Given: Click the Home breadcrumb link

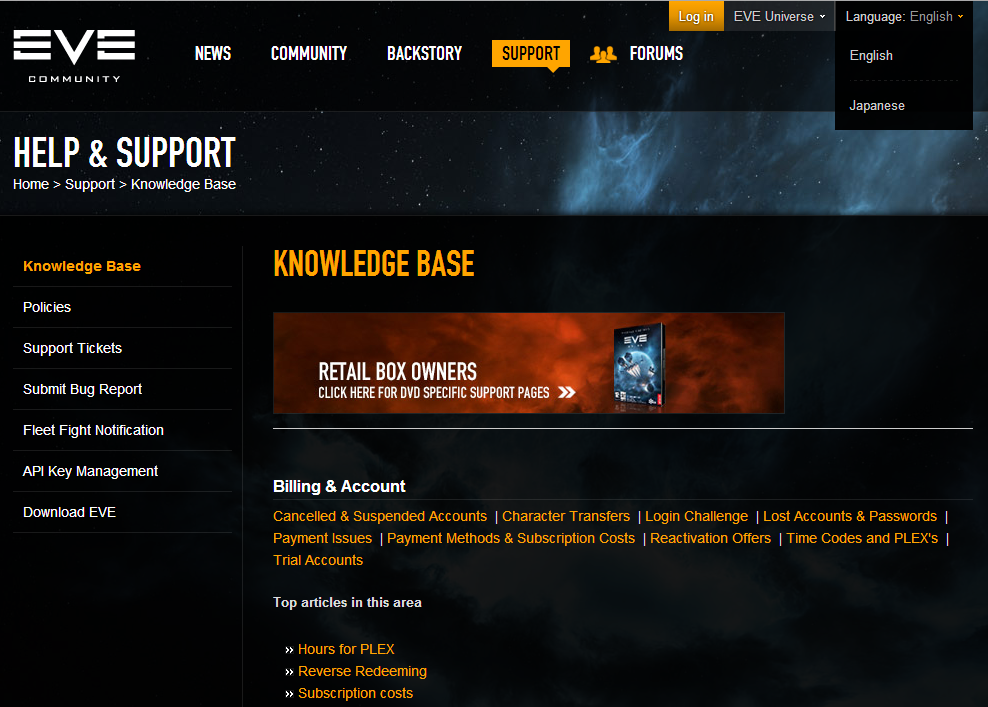Looking at the screenshot, I should pos(31,184).
